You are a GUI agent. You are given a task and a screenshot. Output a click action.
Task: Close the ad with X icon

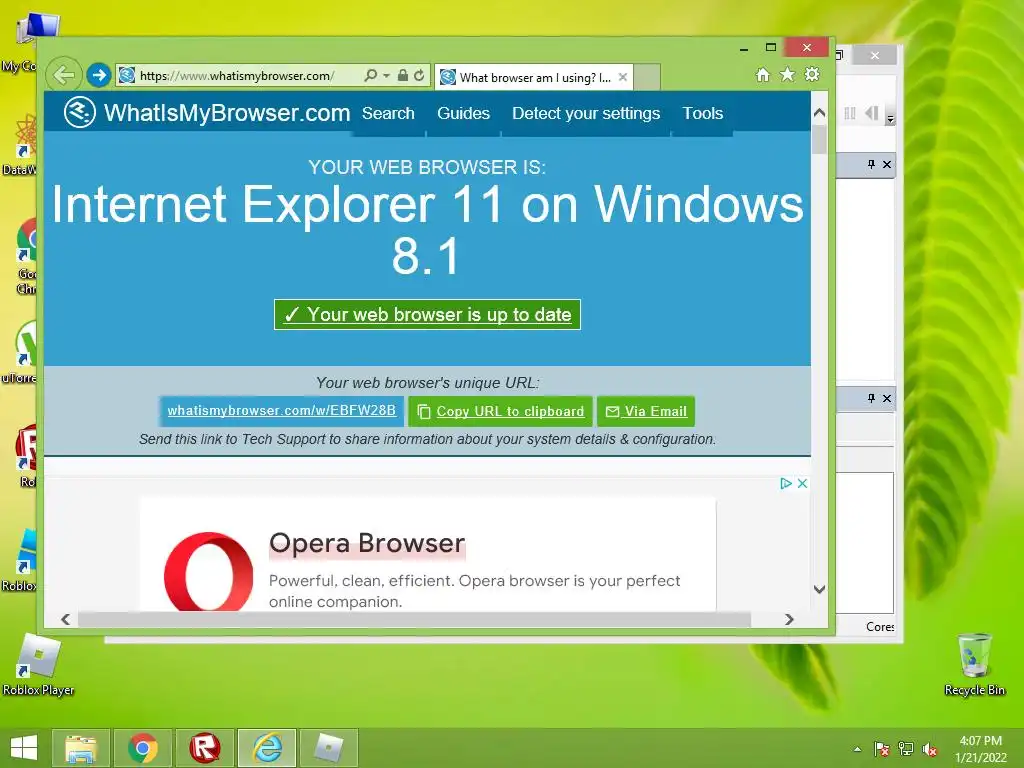click(803, 483)
